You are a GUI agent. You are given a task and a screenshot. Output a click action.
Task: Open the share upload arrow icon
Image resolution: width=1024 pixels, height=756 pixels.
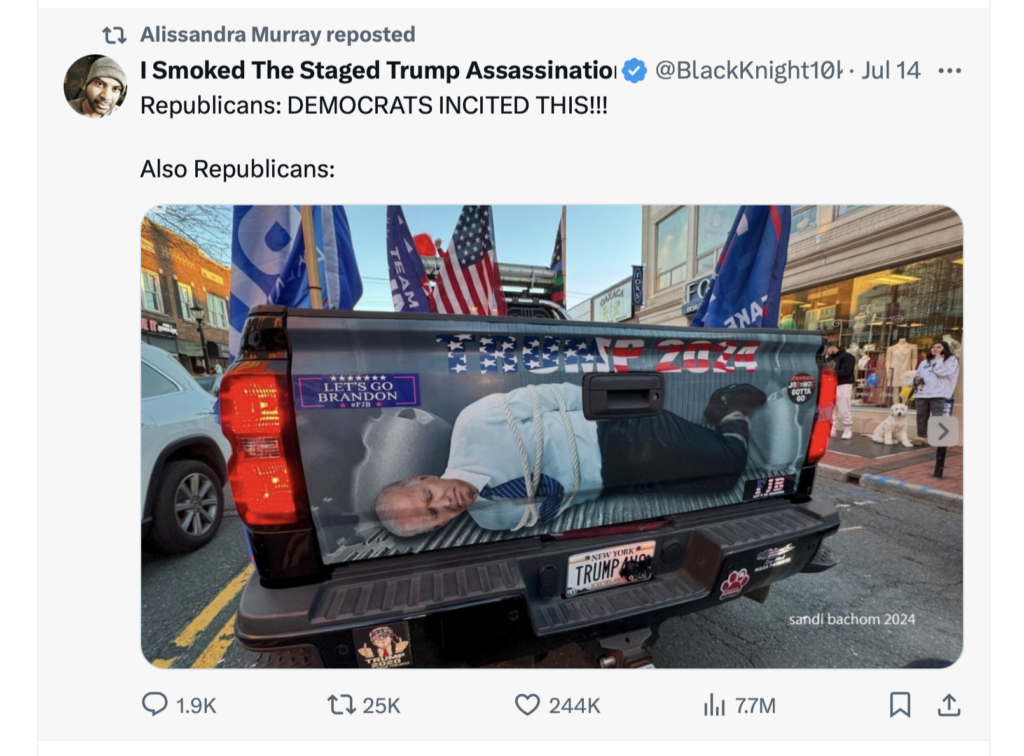point(949,704)
